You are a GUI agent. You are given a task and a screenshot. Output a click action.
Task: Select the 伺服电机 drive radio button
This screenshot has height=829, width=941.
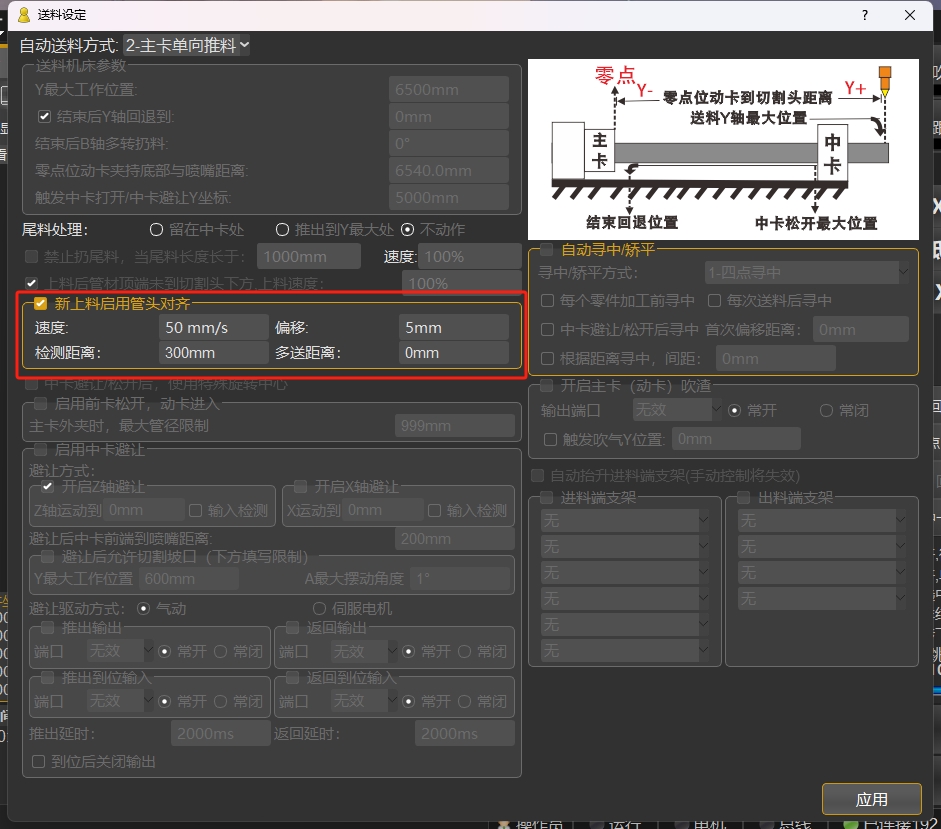pos(319,608)
